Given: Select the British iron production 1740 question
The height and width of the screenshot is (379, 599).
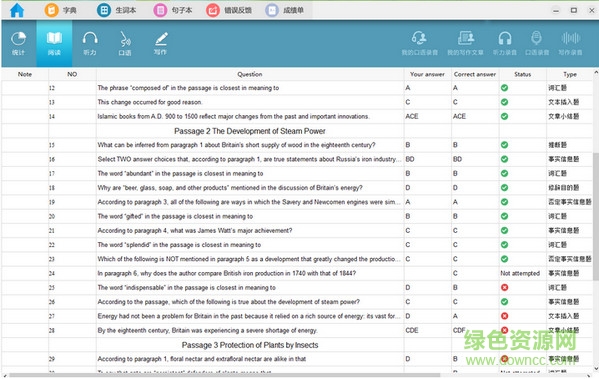Looking at the screenshot, I should point(297,273).
